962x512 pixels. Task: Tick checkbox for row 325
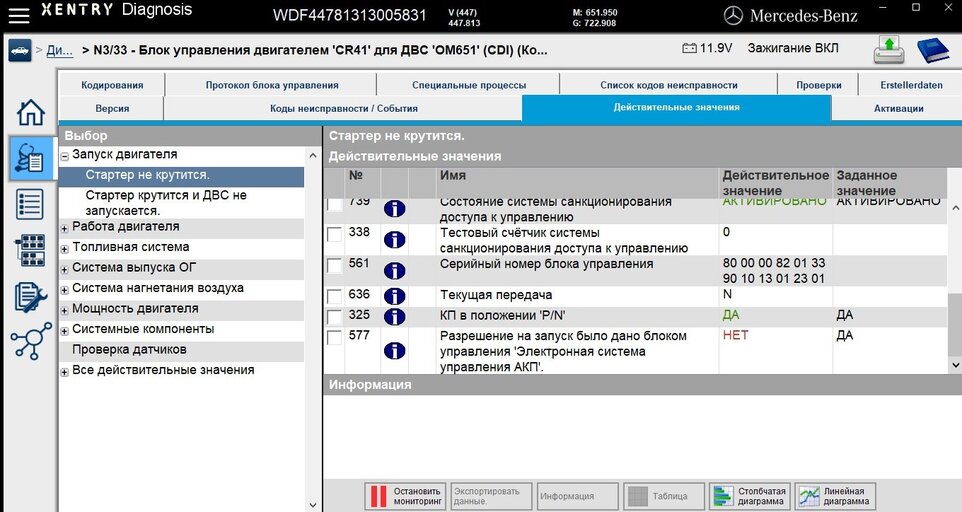[x=334, y=317]
